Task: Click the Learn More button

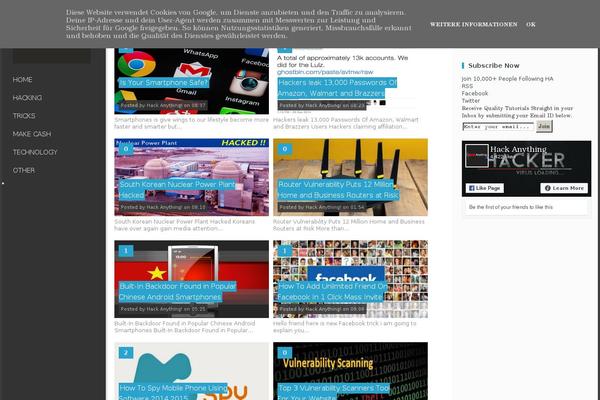Action: click(x=564, y=188)
